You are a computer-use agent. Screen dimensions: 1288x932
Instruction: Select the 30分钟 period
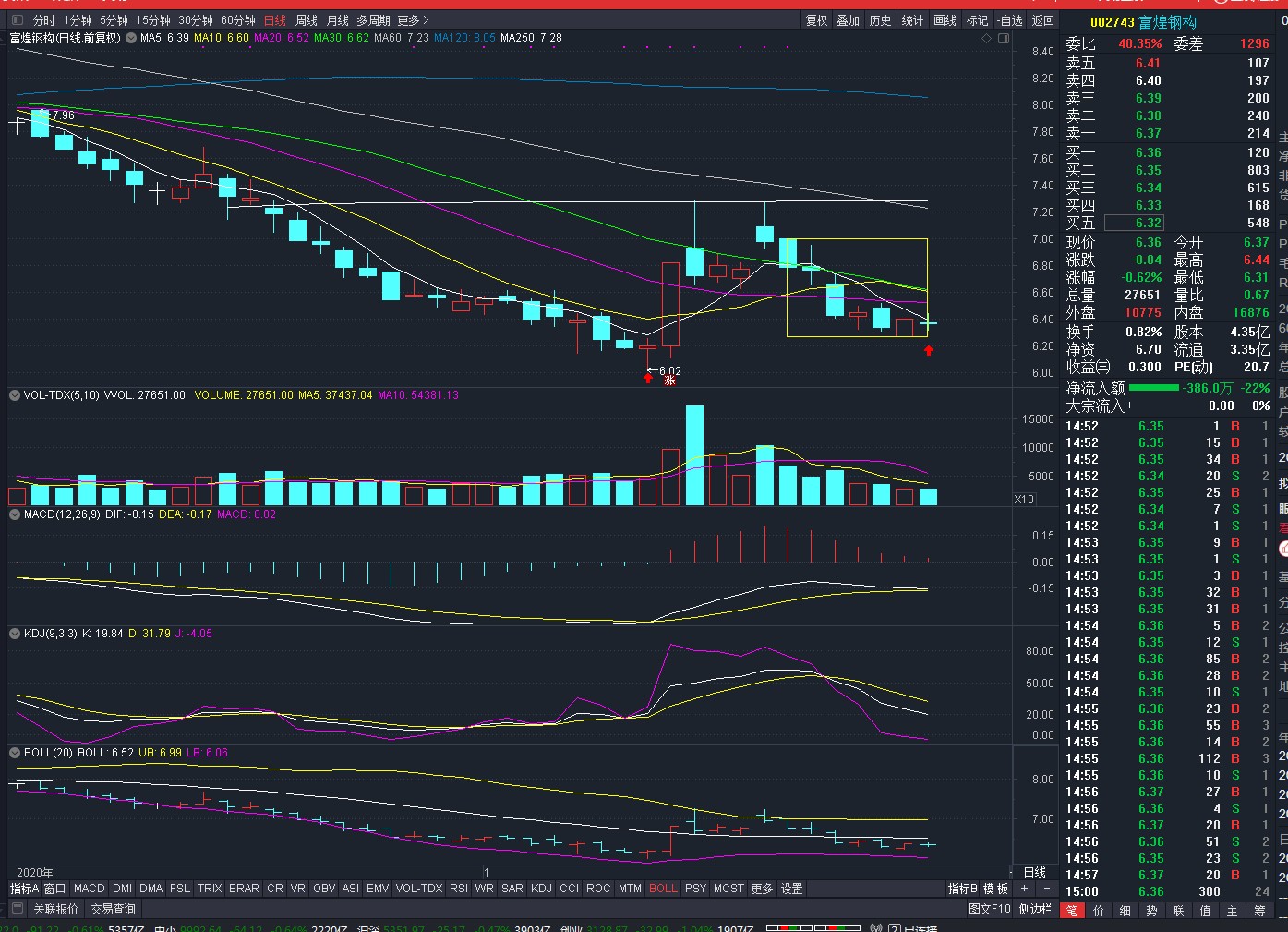pos(196,20)
